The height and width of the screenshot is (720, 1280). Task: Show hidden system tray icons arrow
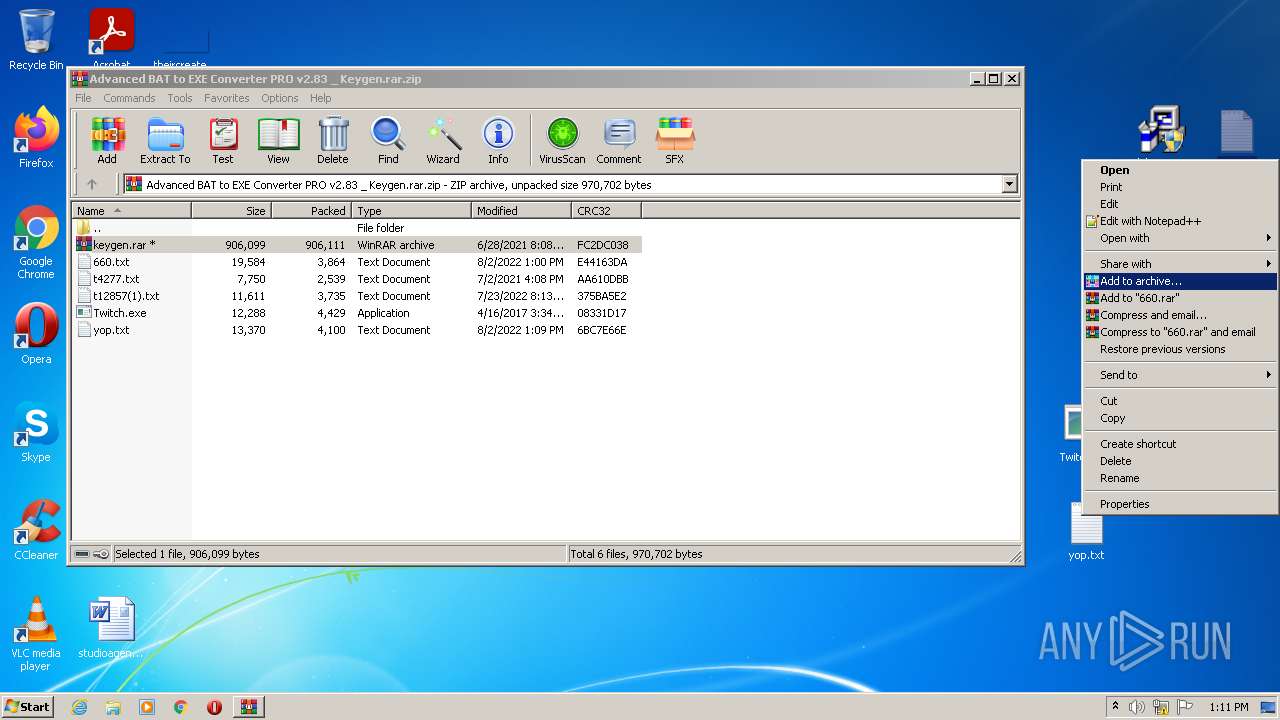(x=1115, y=707)
